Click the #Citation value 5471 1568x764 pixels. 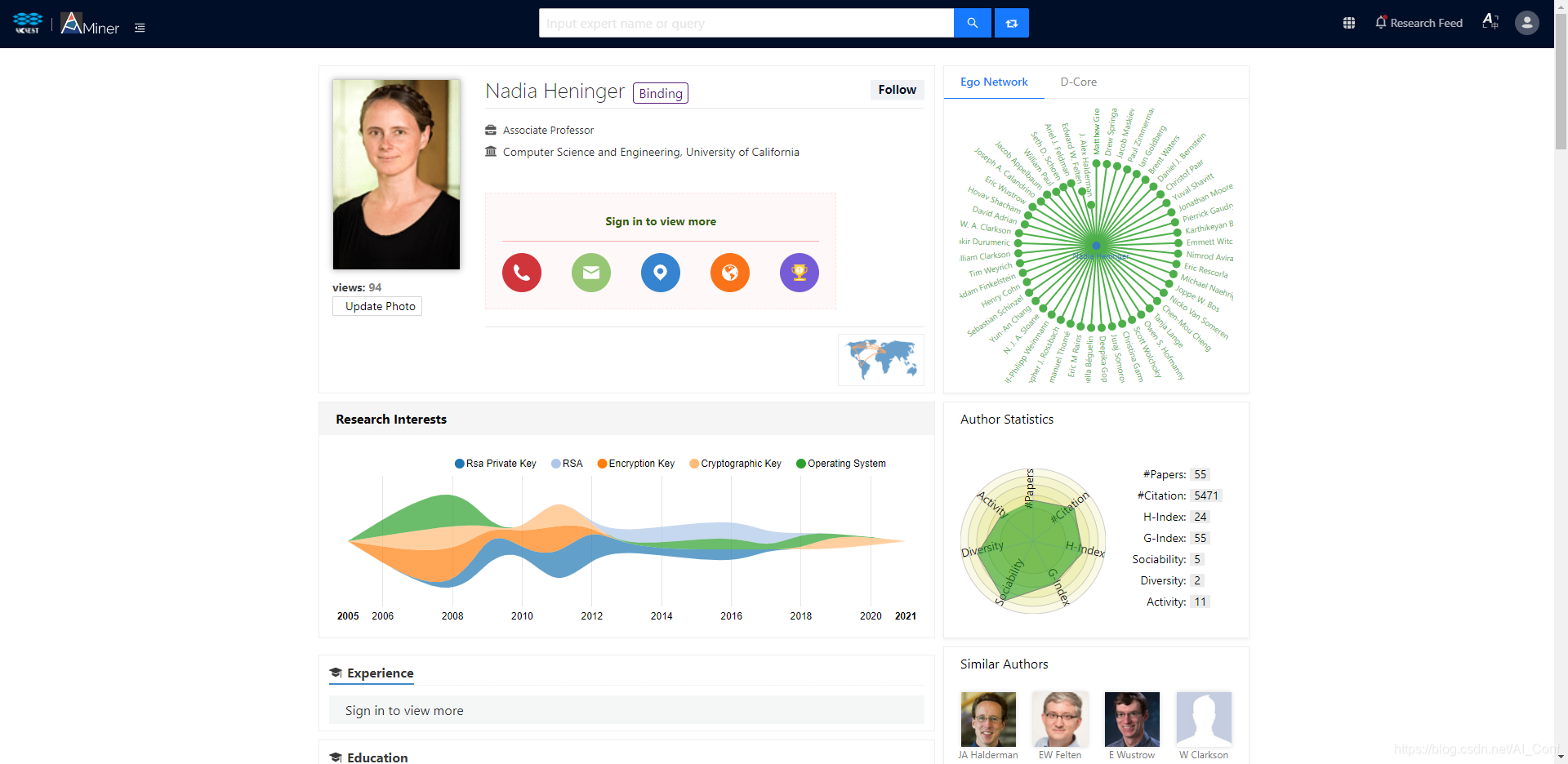[x=1206, y=495]
